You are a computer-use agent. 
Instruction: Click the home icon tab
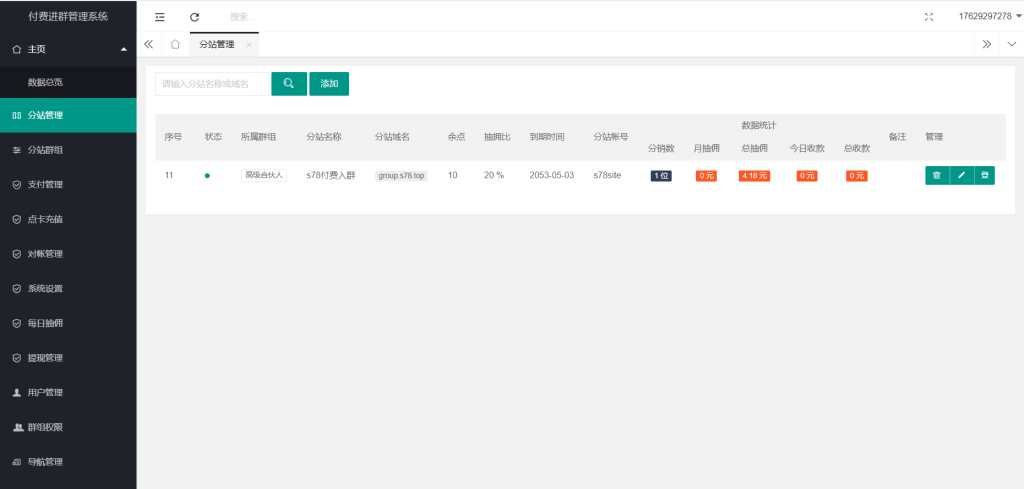[175, 44]
